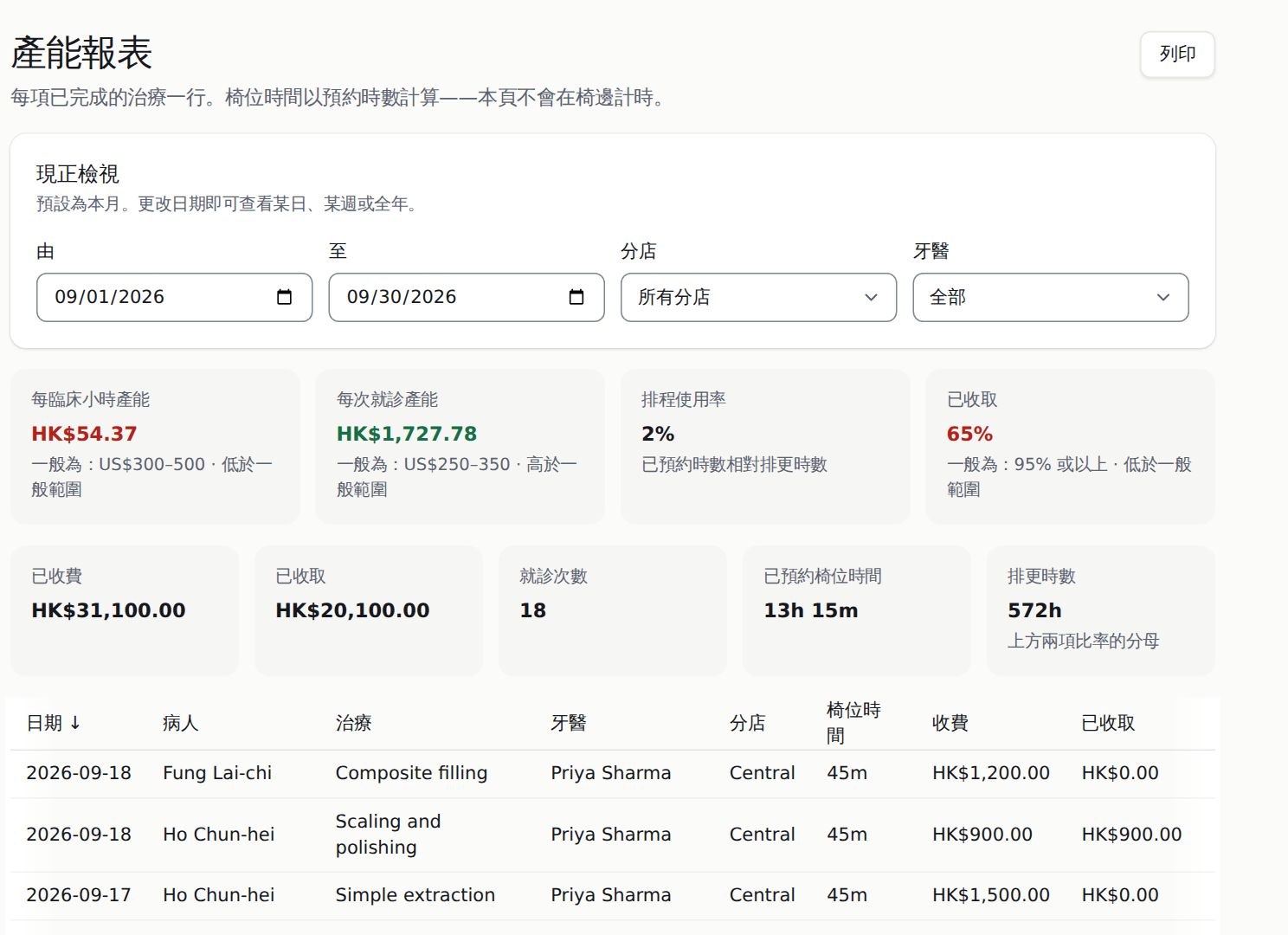Sort table by 日期 column header
This screenshot has height=935, width=1288.
[x=54, y=723]
